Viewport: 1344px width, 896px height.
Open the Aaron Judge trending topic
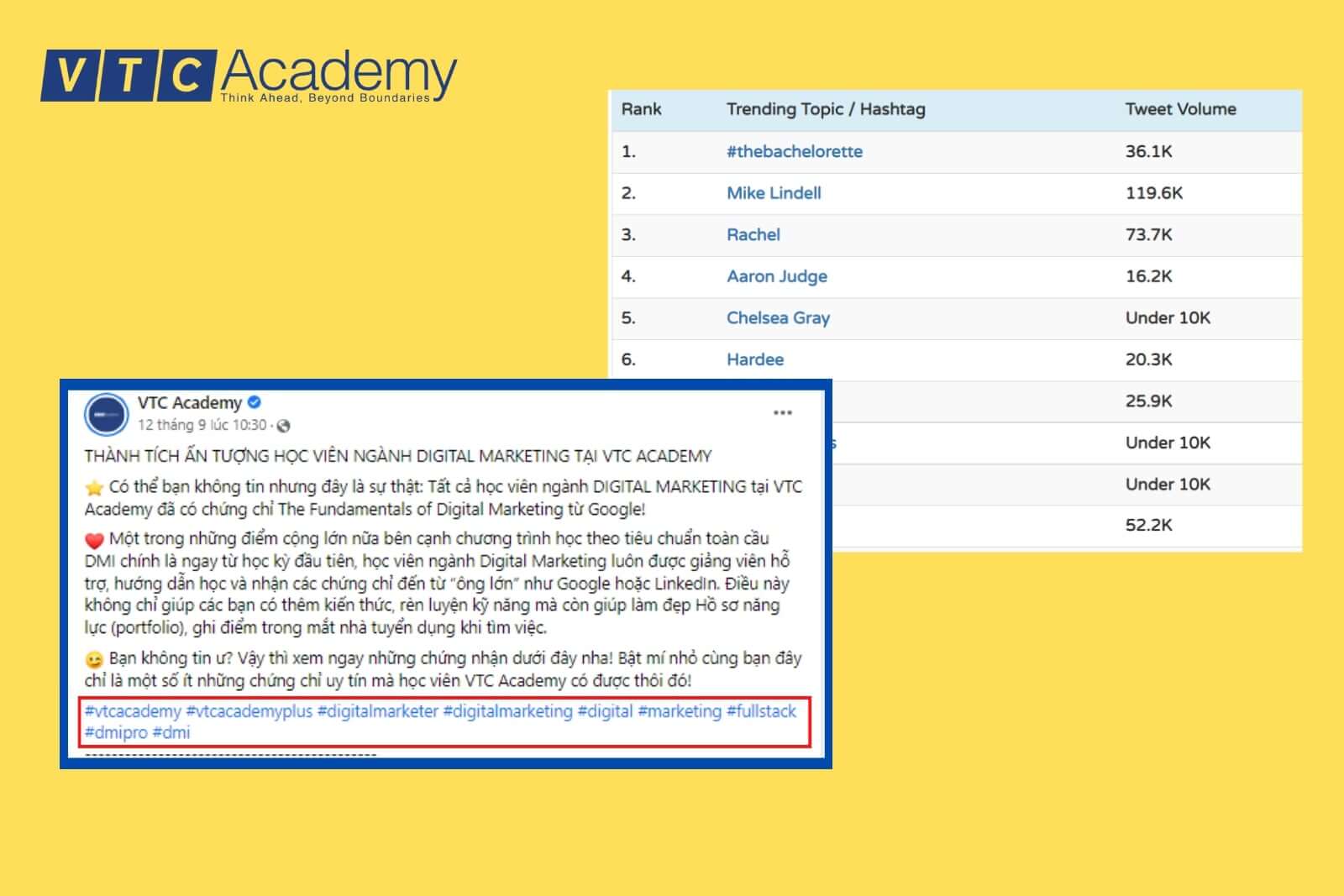[x=776, y=276]
